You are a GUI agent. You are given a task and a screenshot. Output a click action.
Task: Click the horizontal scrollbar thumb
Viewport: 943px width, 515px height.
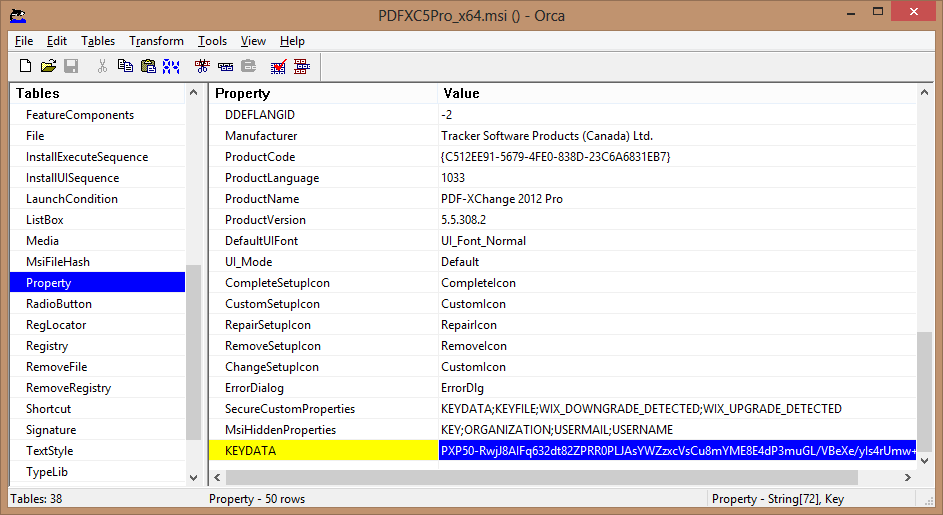[542, 478]
